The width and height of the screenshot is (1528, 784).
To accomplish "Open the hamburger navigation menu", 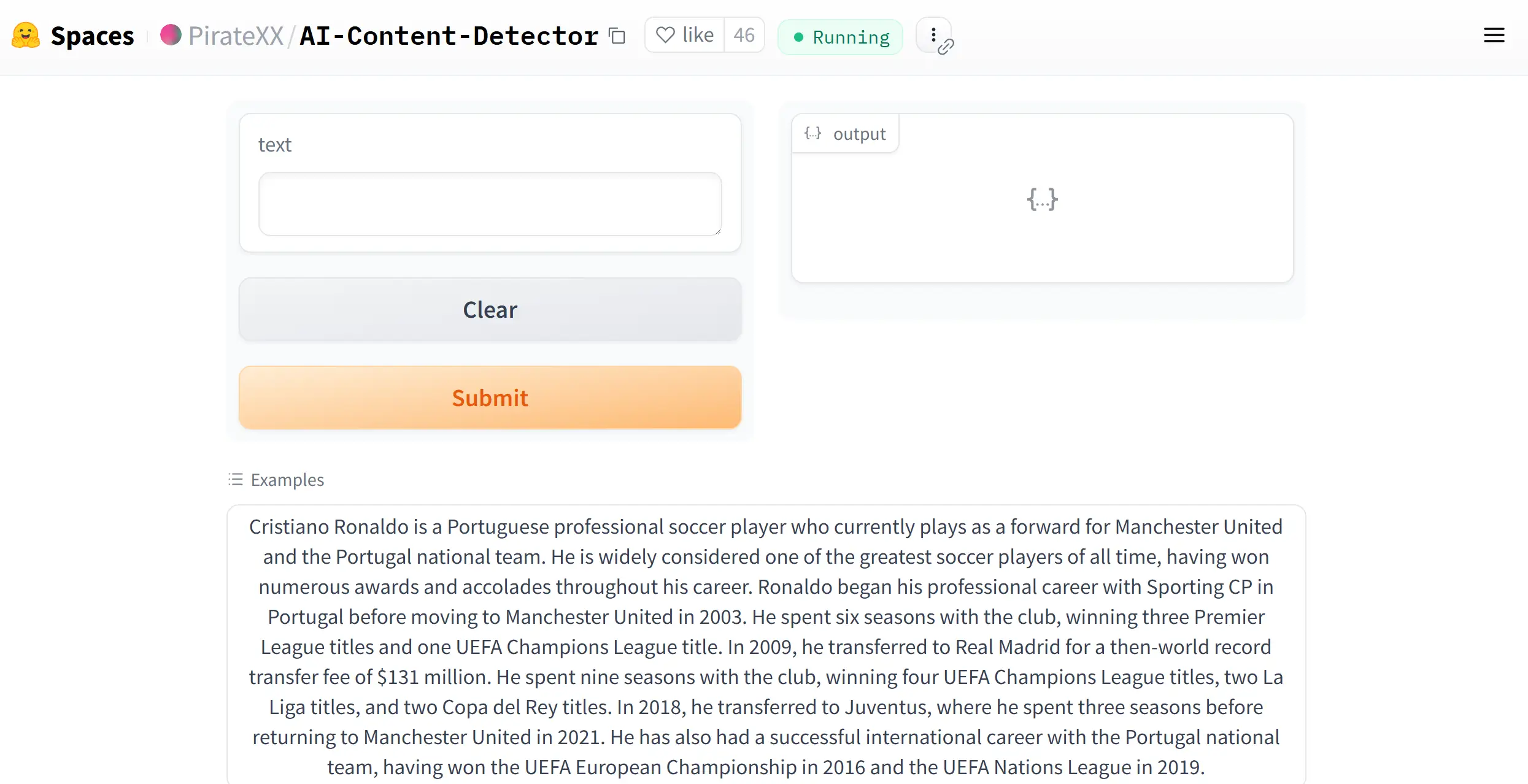I will 1494,35.
